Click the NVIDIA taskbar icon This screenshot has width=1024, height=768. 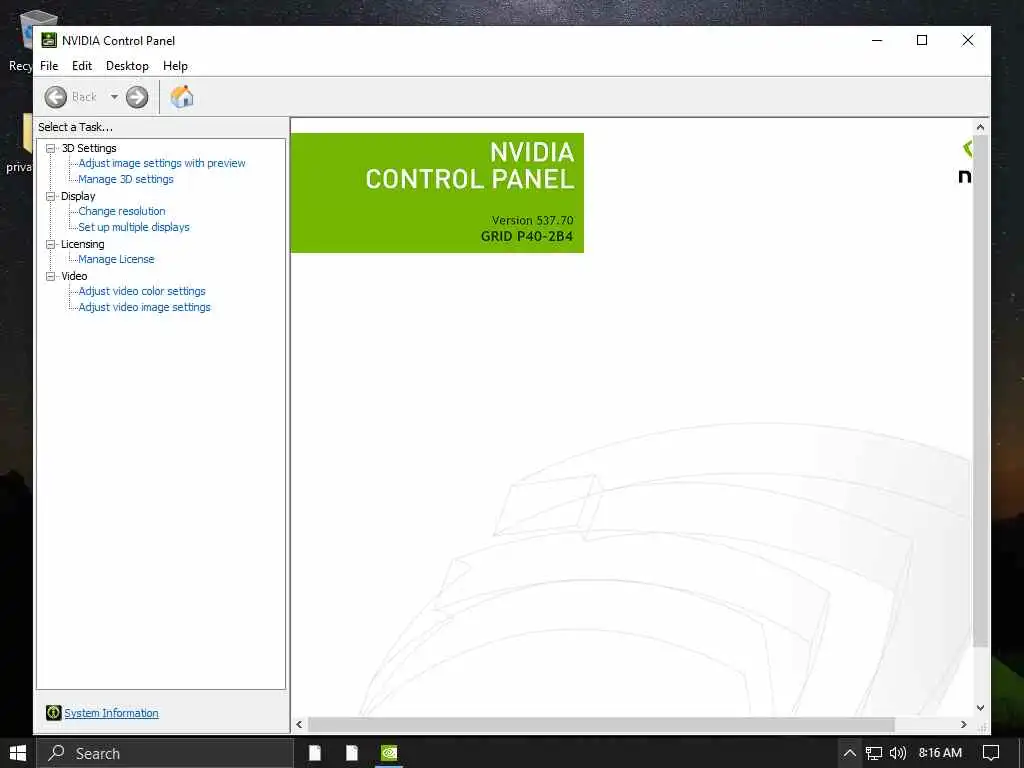[x=389, y=753]
